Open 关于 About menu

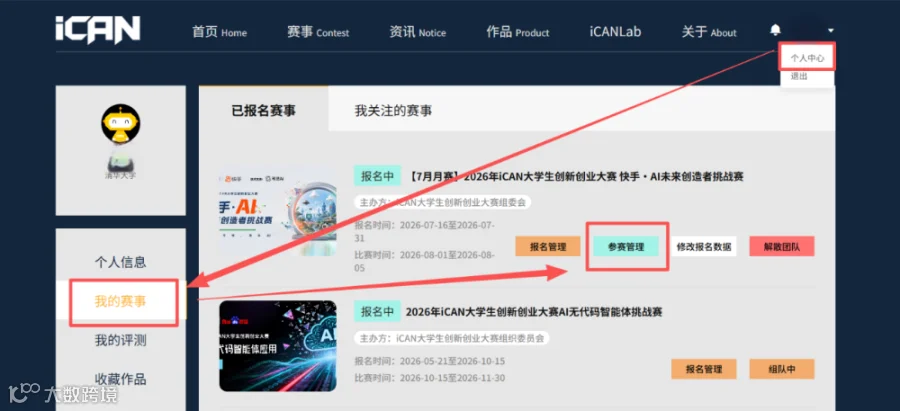pyautogui.click(x=709, y=32)
